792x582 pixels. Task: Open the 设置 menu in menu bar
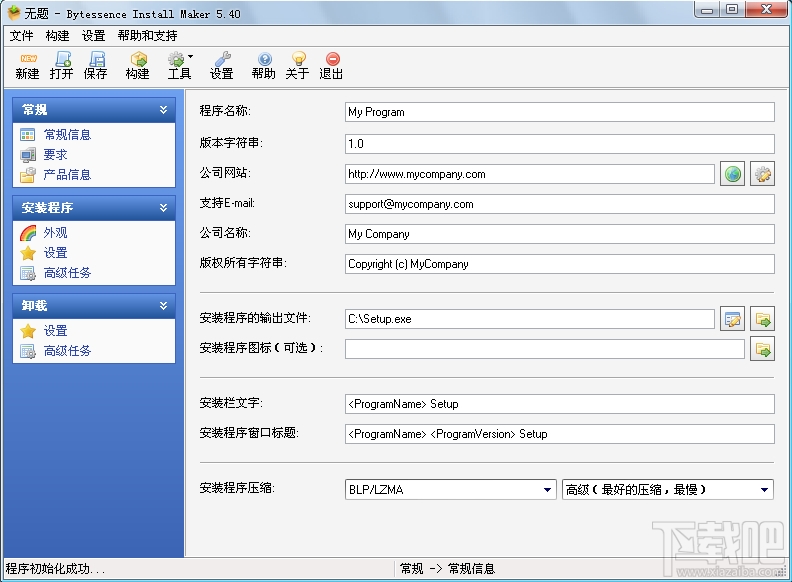[x=93, y=36]
